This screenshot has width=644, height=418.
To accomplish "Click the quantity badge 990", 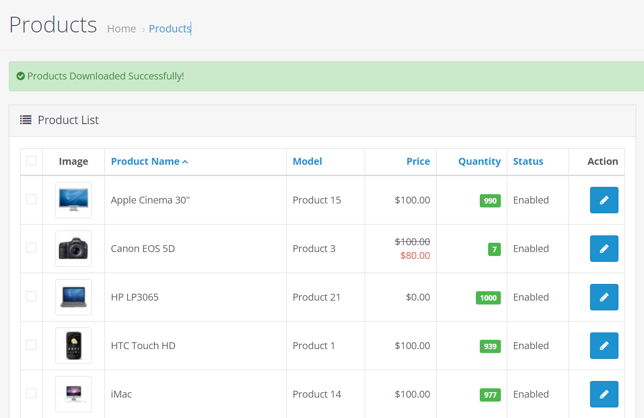I will click(490, 201).
